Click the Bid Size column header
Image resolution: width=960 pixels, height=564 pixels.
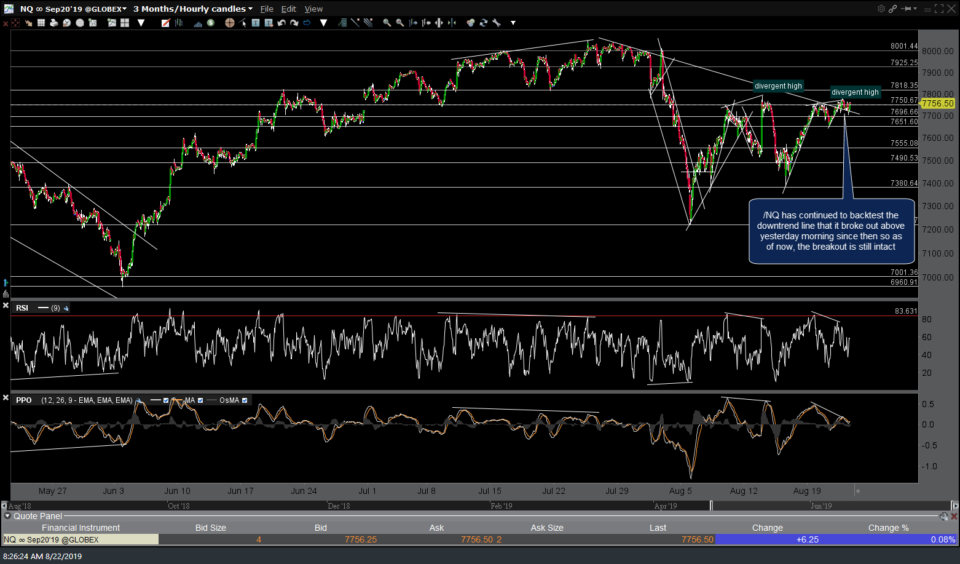click(211, 528)
